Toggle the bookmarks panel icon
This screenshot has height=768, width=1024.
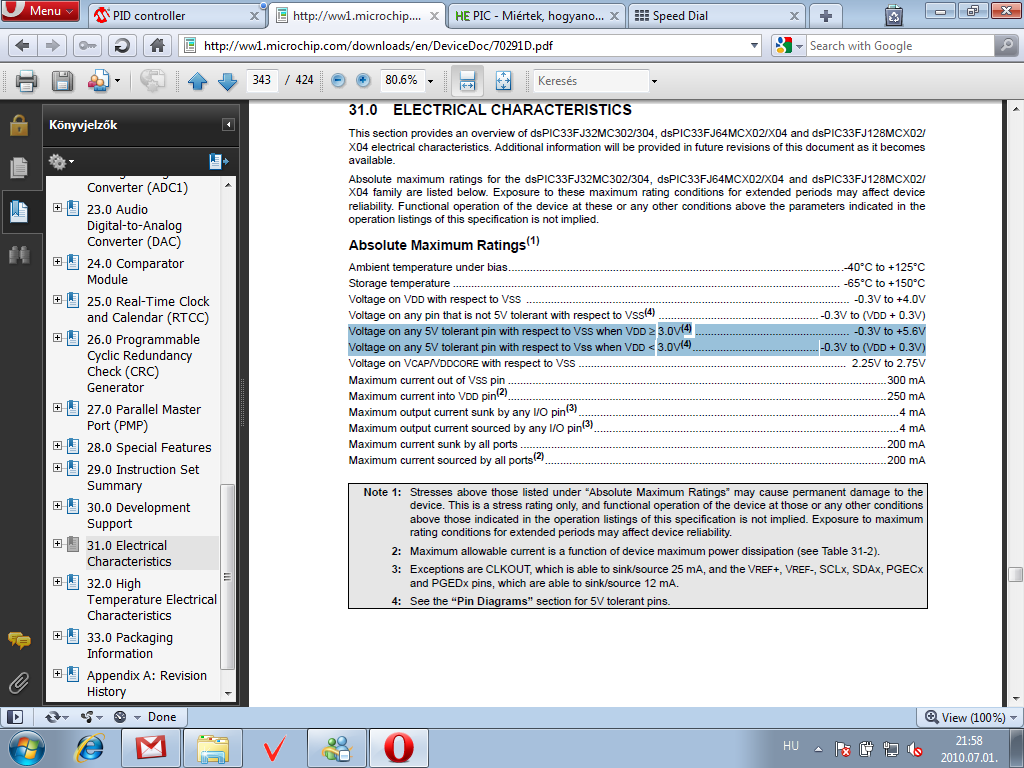[x=19, y=212]
